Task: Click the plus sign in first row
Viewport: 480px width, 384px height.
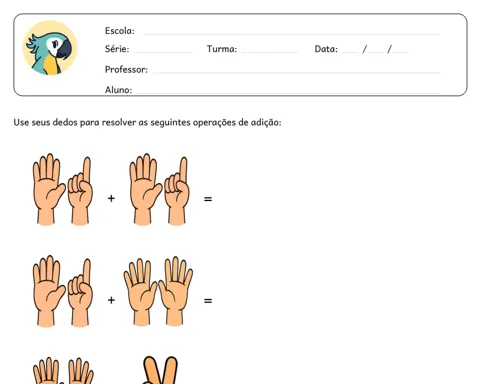Action: [111, 198]
